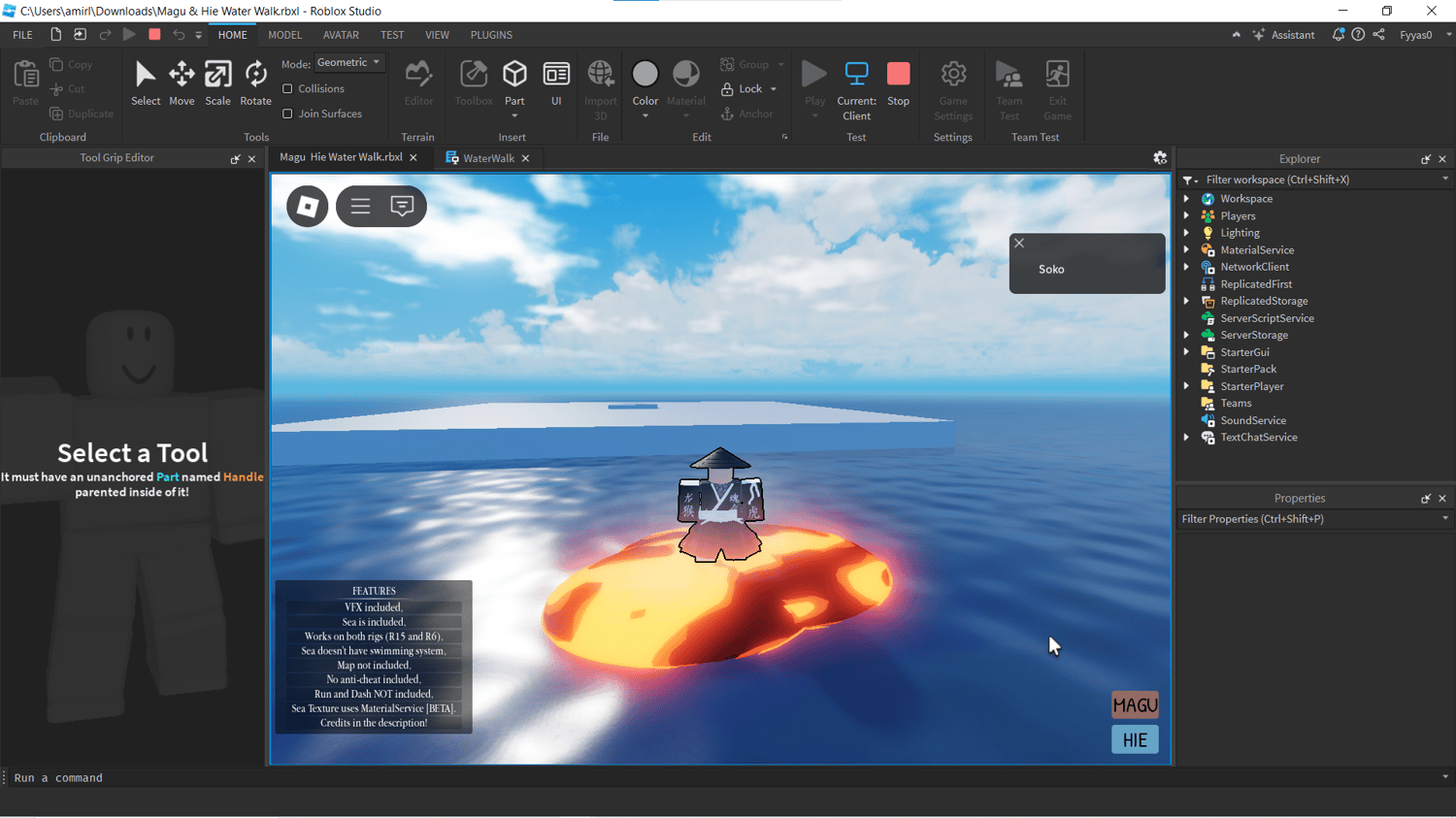This screenshot has height=818, width=1456.
Task: Open the Roblox menu in viewport
Action: 308,206
